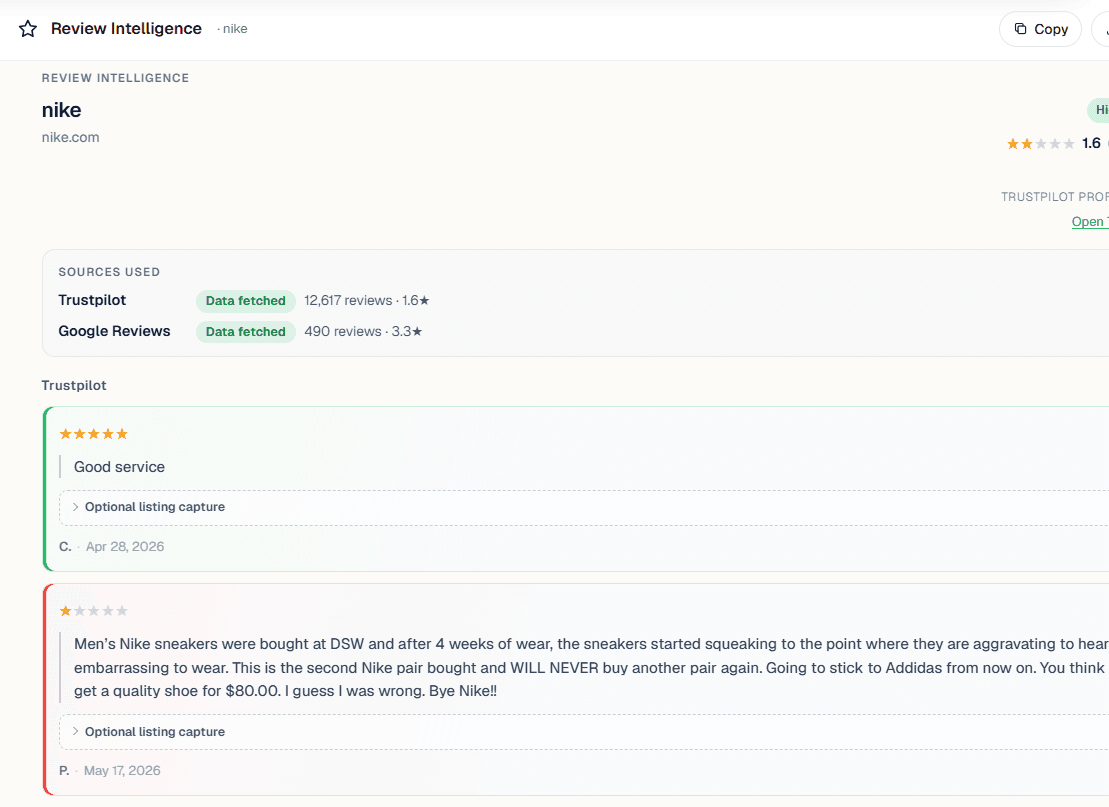1109x807 pixels.
Task: Click the copy icon in the Copy button
Action: pyautogui.click(x=1020, y=29)
